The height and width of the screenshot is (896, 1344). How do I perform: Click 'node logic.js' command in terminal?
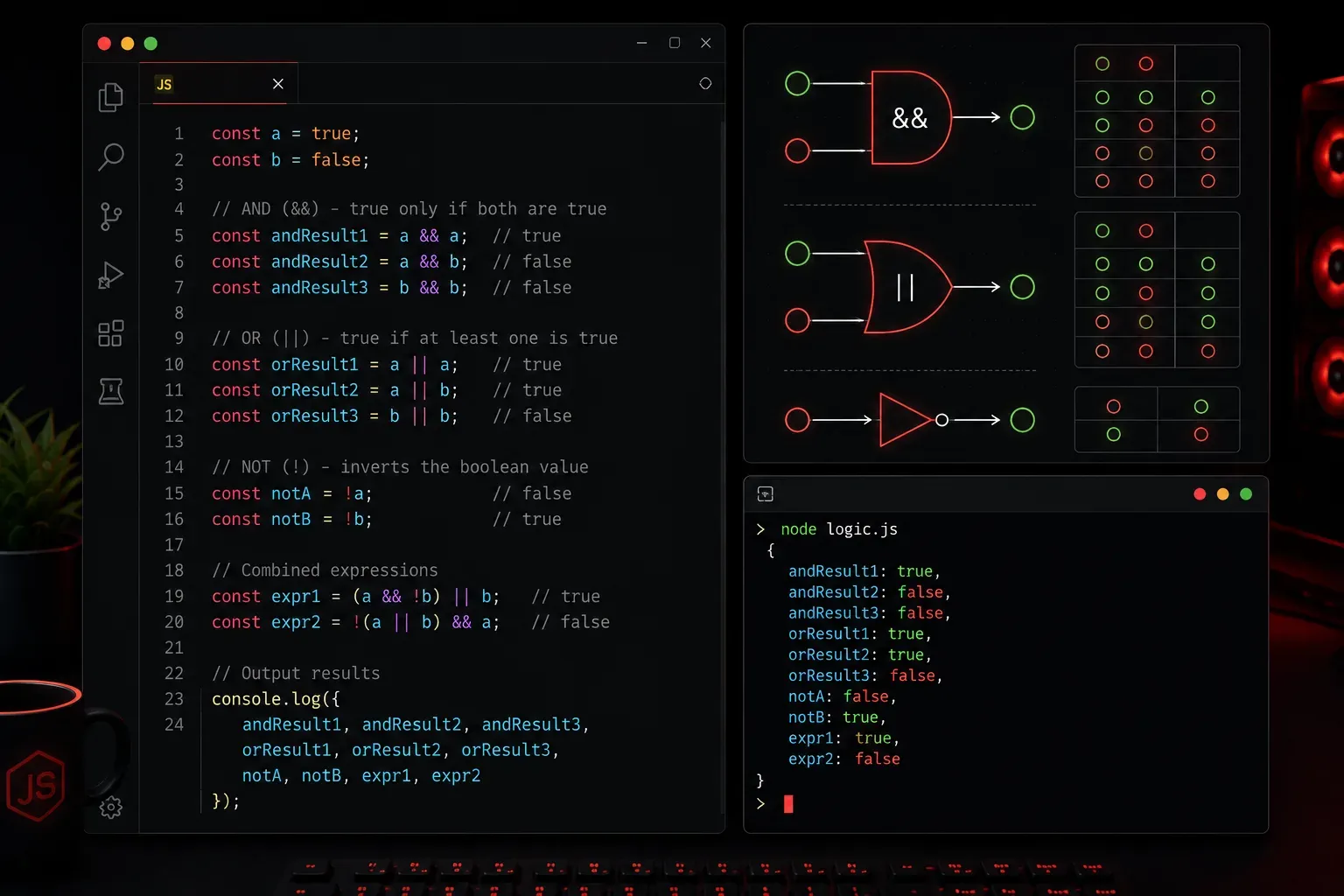(839, 528)
